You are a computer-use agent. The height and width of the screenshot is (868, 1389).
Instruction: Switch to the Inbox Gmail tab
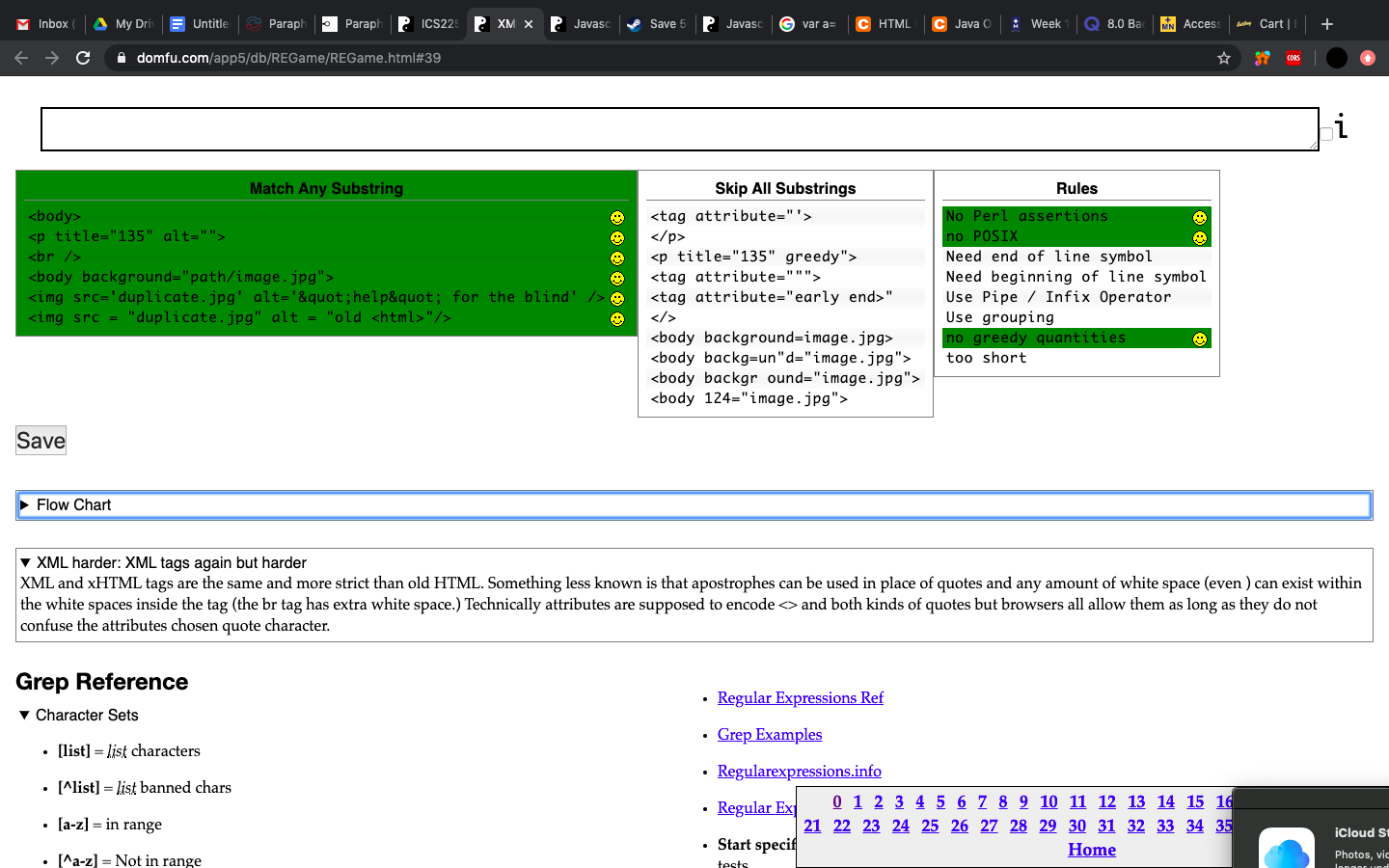[x=45, y=24]
